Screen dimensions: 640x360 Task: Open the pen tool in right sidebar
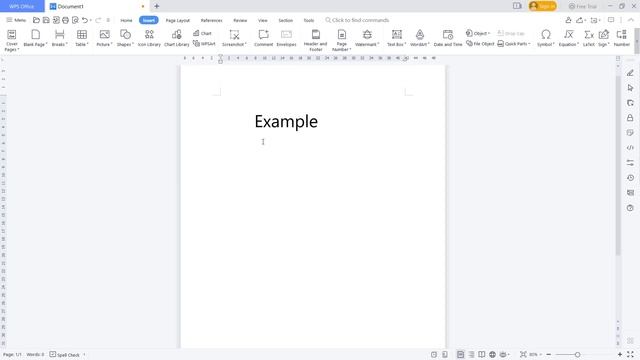[x=630, y=73]
